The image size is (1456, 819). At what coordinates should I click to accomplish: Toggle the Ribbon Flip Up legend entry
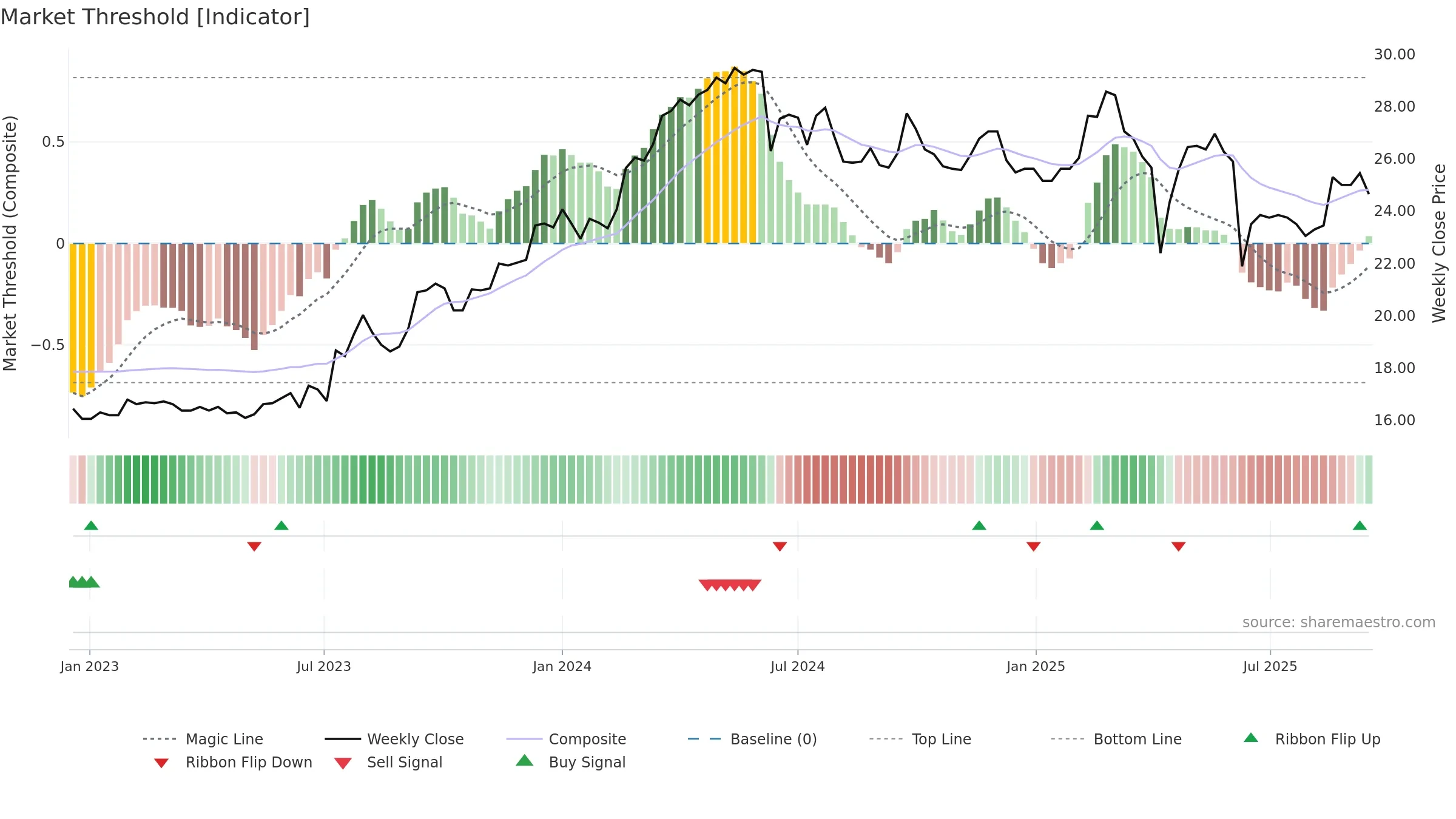click(x=1312, y=739)
